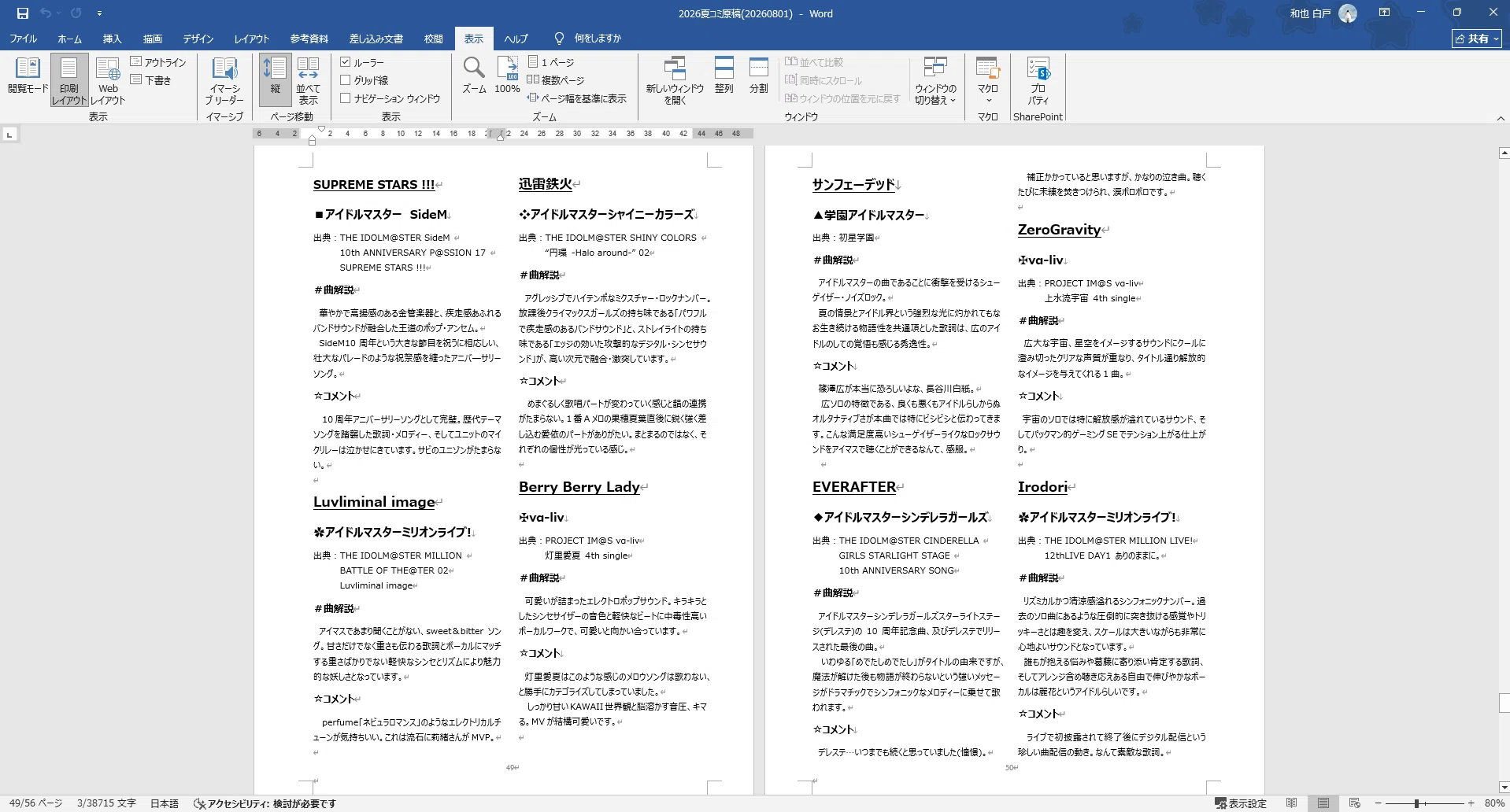Image resolution: width=1510 pixels, height=812 pixels.
Task: Split the window with 分割
Action: coord(758,76)
